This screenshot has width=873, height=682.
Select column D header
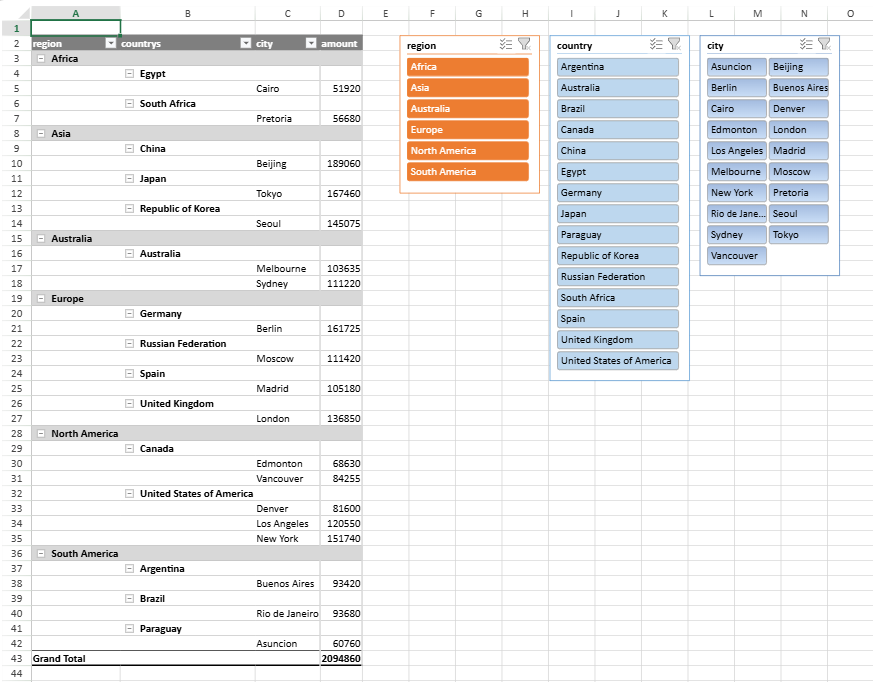tap(341, 13)
